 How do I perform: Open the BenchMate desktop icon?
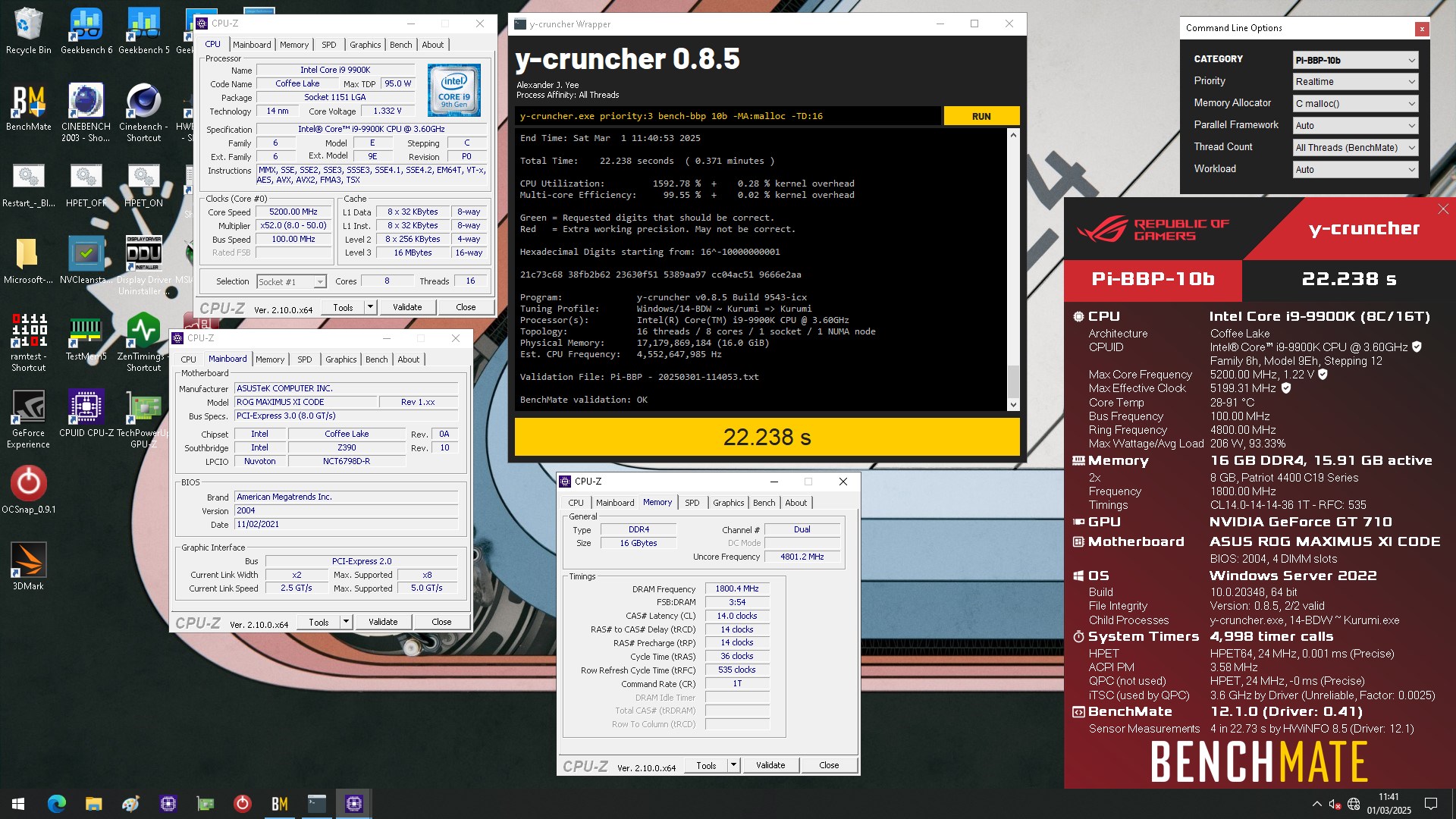(28, 108)
